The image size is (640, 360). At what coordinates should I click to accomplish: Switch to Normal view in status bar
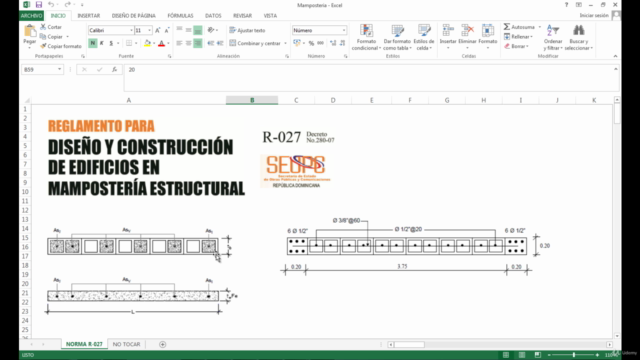506,355
